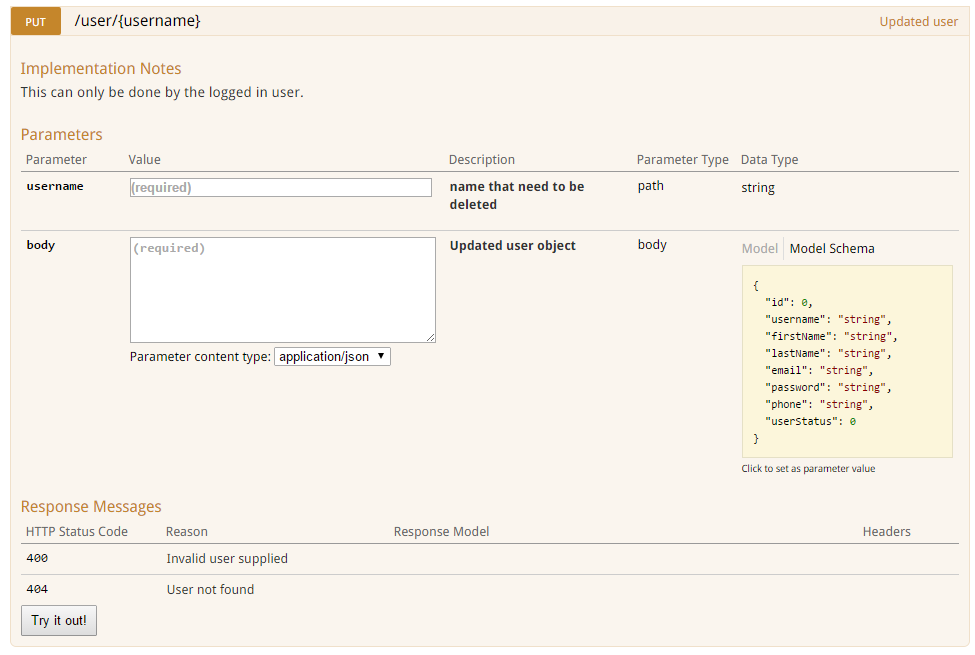Select the Model Schema tab
This screenshot has height=655, width=975.
pyautogui.click(x=832, y=248)
